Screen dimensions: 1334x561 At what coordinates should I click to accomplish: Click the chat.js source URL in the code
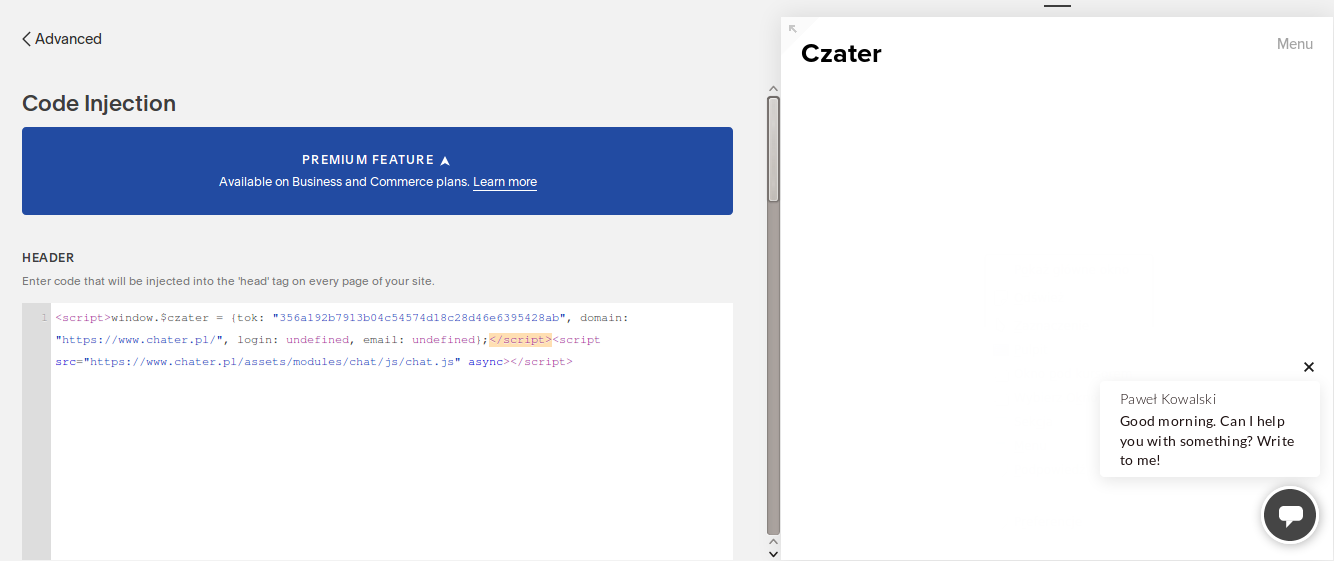pos(272,362)
